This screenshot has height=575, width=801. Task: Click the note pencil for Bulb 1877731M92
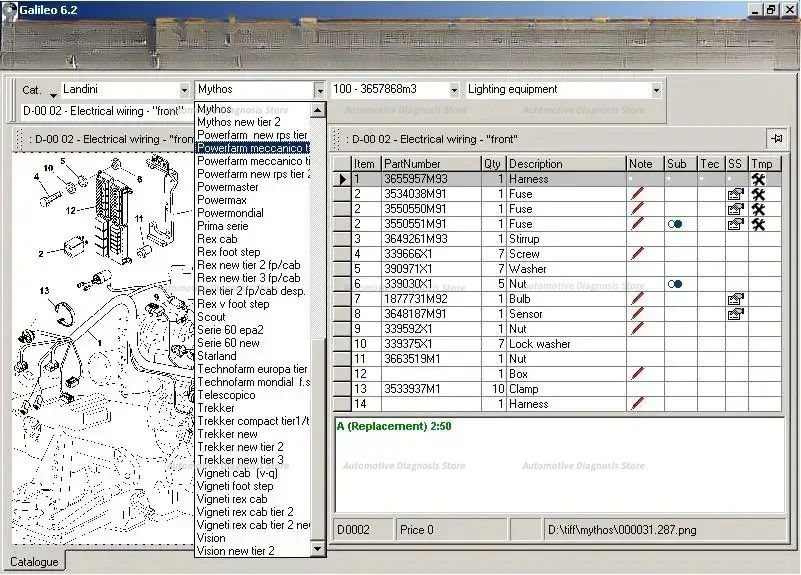[x=637, y=299]
